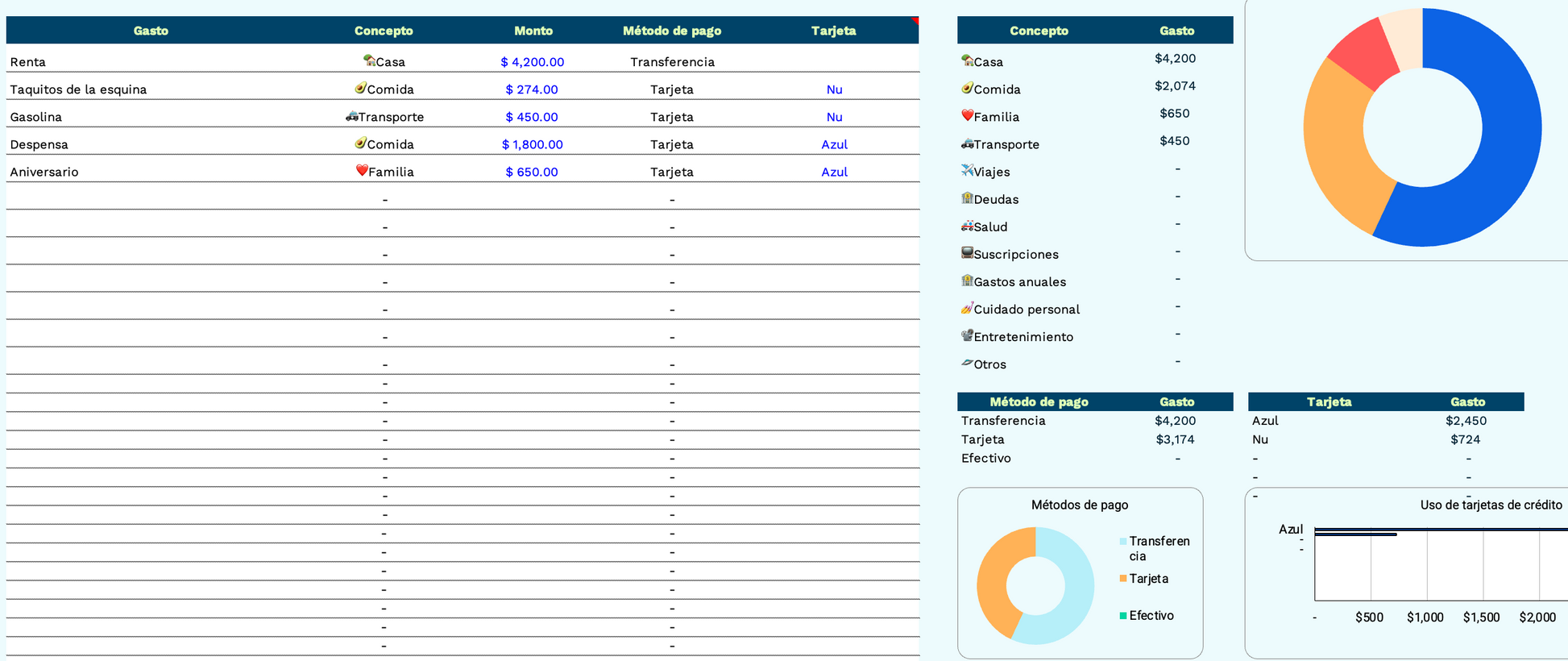Open payment method cell for Despensa row
The image size is (1568, 661).
coord(671,144)
